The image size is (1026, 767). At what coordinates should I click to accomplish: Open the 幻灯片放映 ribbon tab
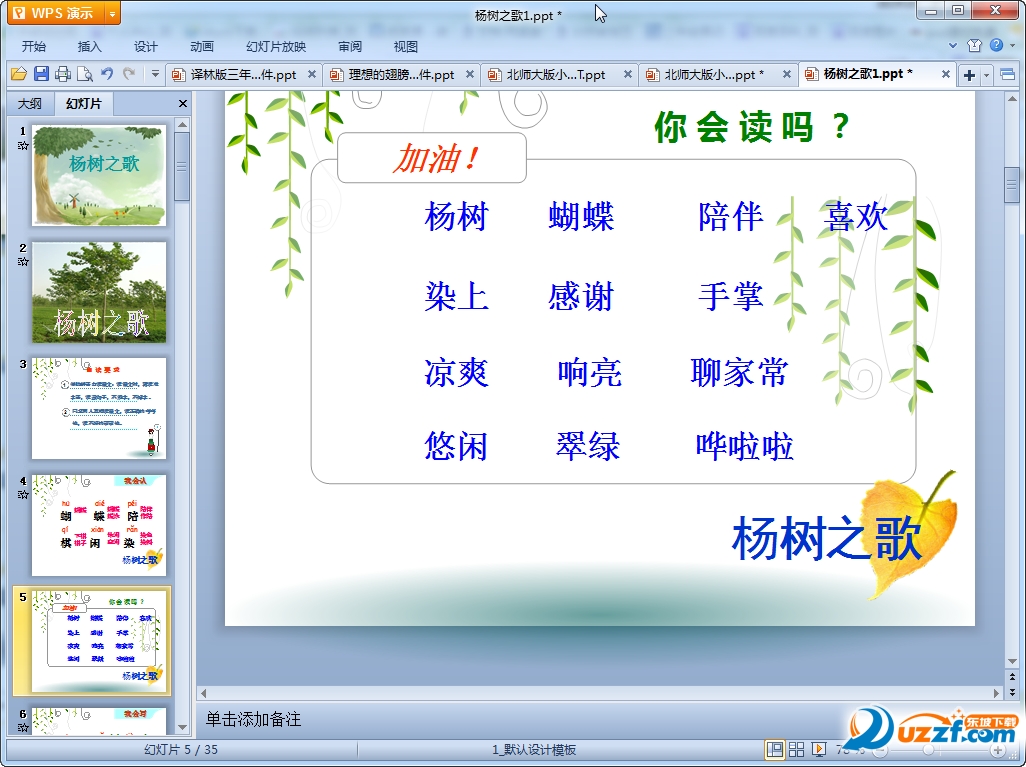[276, 46]
